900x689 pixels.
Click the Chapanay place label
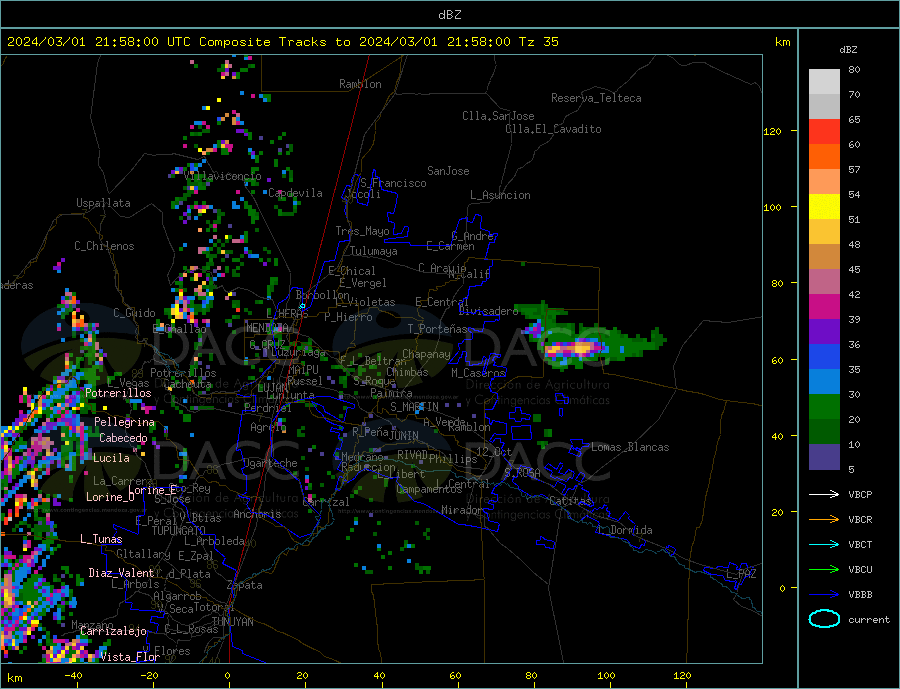(x=426, y=354)
